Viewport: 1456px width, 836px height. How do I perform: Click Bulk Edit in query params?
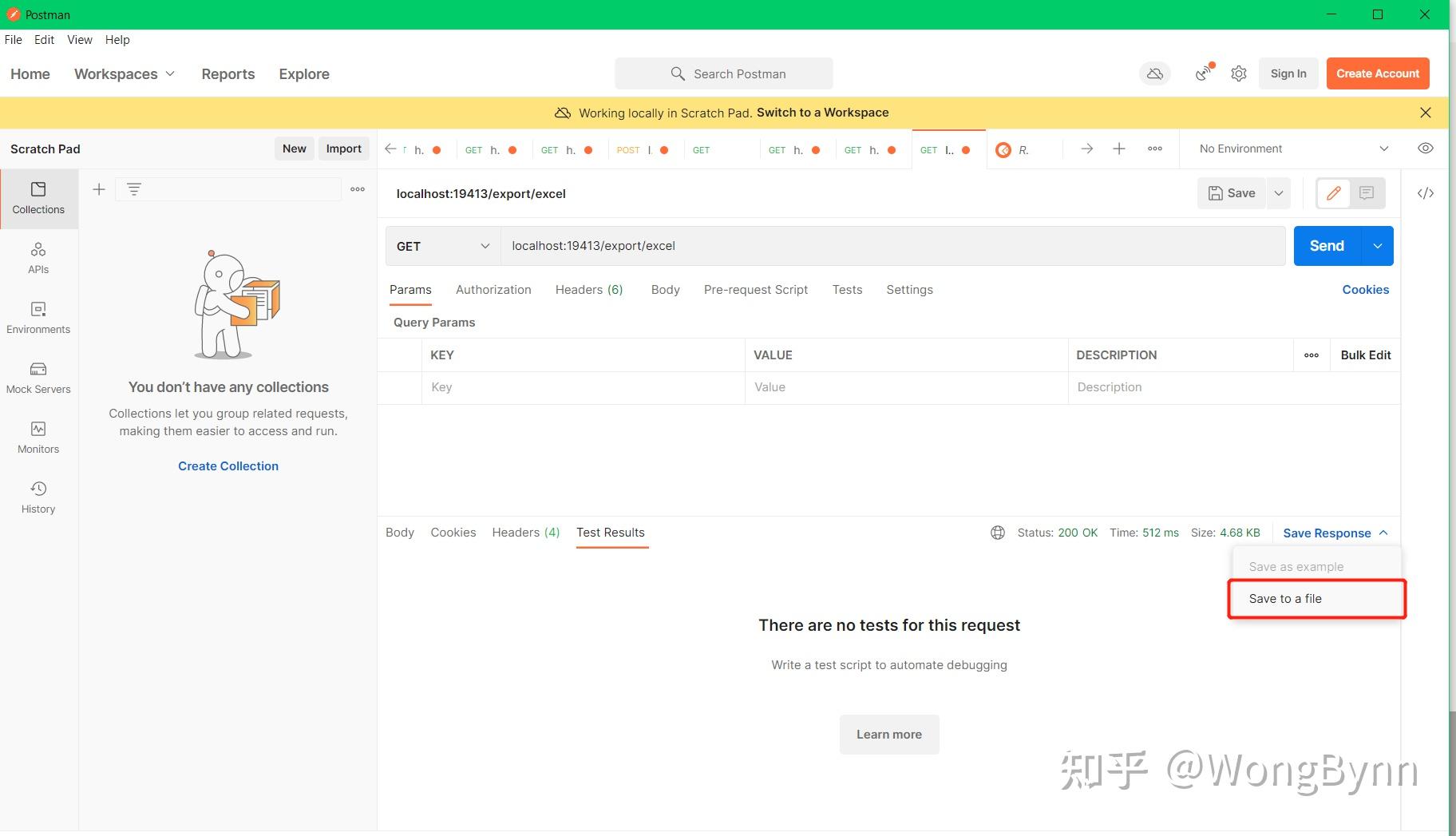1366,355
